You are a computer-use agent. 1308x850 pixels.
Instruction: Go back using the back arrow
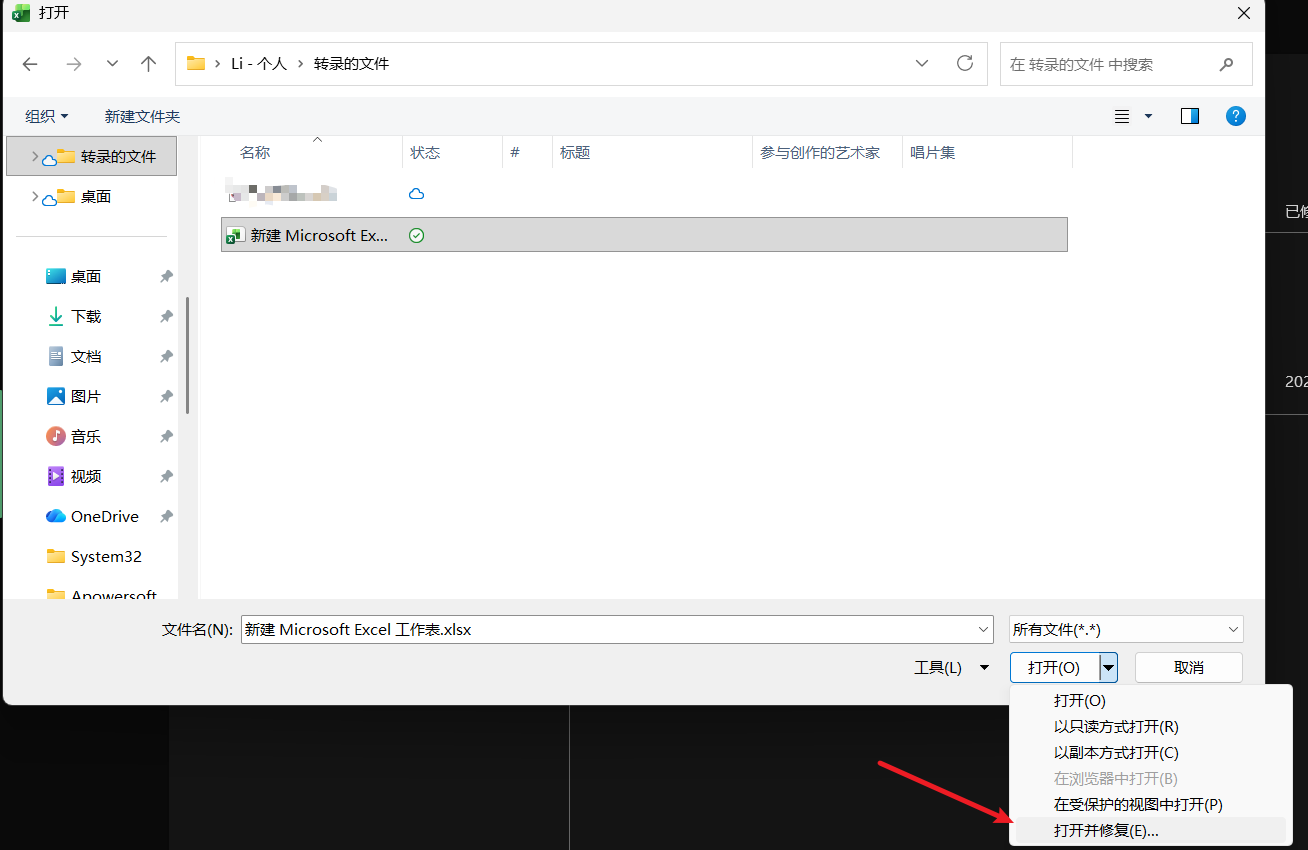30,64
